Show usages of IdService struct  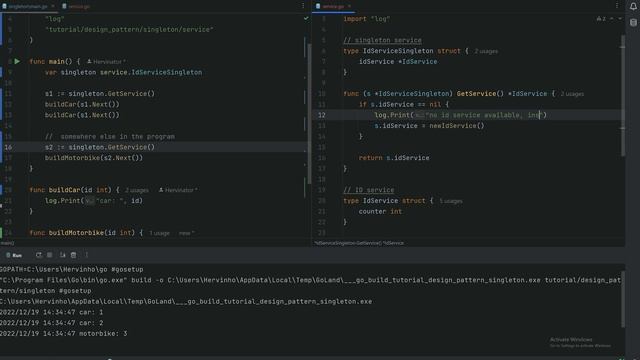(x=451, y=201)
